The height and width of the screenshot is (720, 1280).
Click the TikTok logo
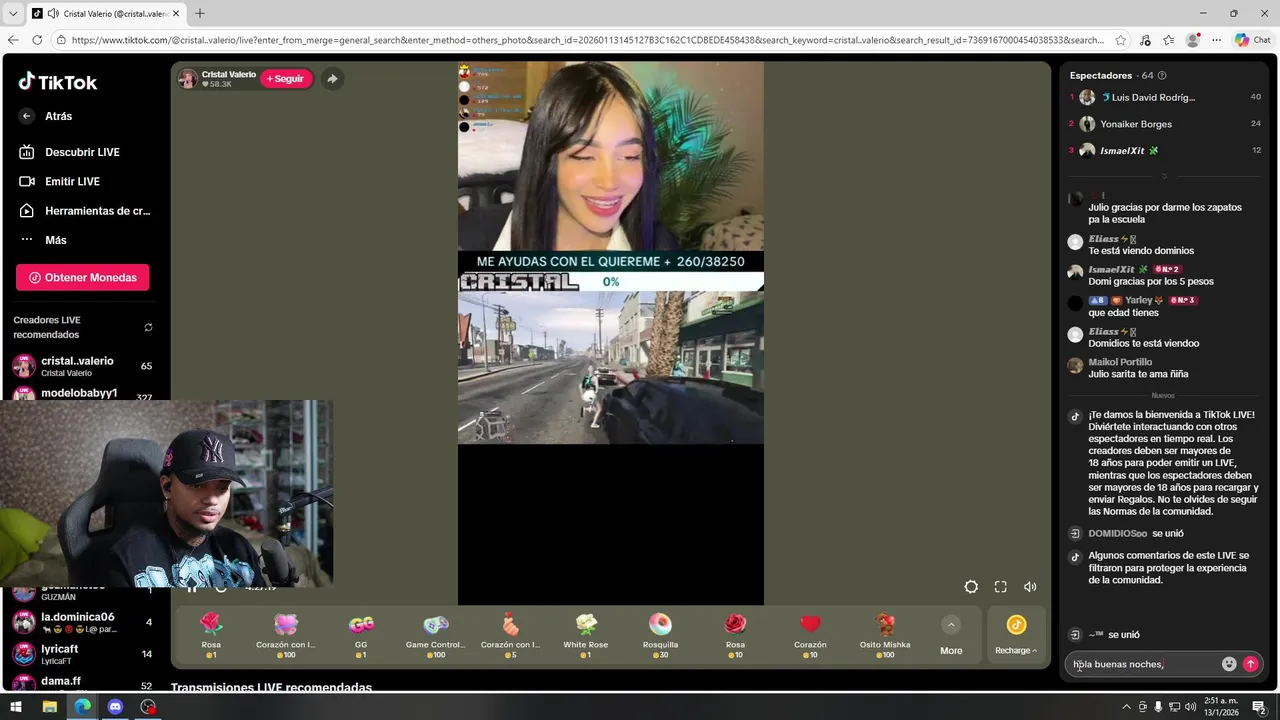point(58,82)
